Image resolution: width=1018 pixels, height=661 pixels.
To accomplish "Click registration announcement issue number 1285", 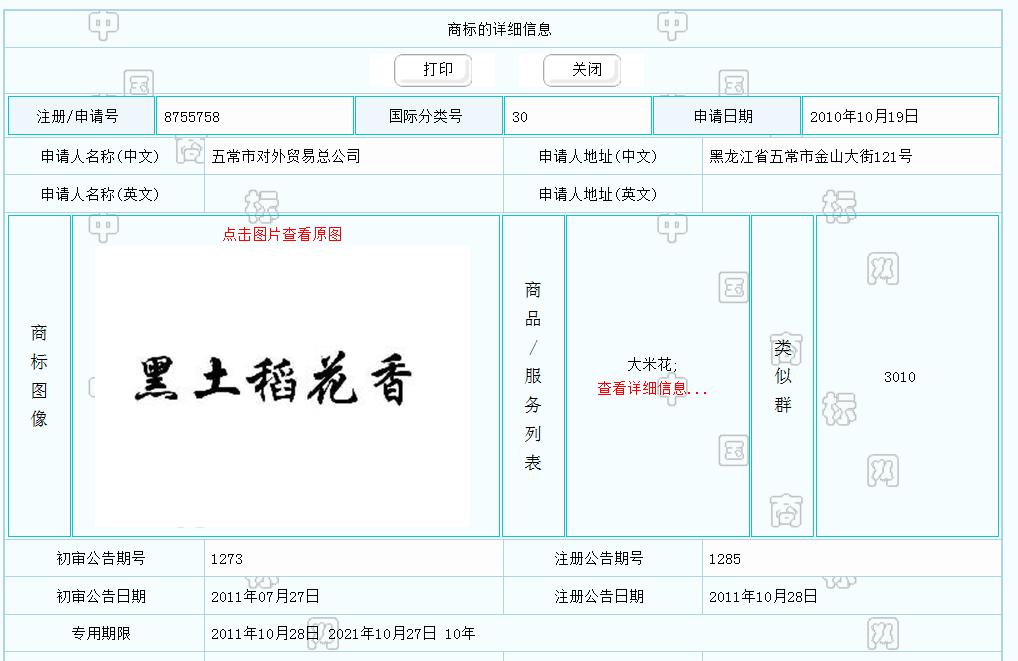I will (724, 559).
